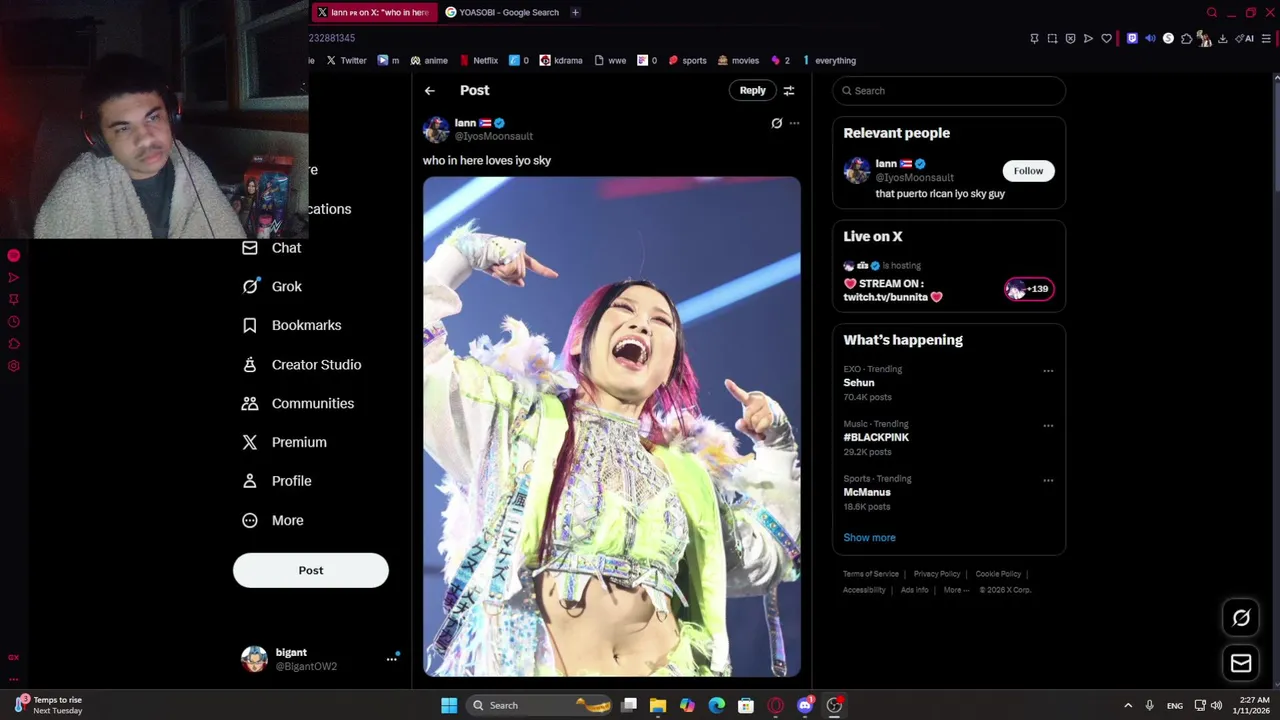Open the wwe bookmark
The height and width of the screenshot is (720, 1280).
click(610, 61)
